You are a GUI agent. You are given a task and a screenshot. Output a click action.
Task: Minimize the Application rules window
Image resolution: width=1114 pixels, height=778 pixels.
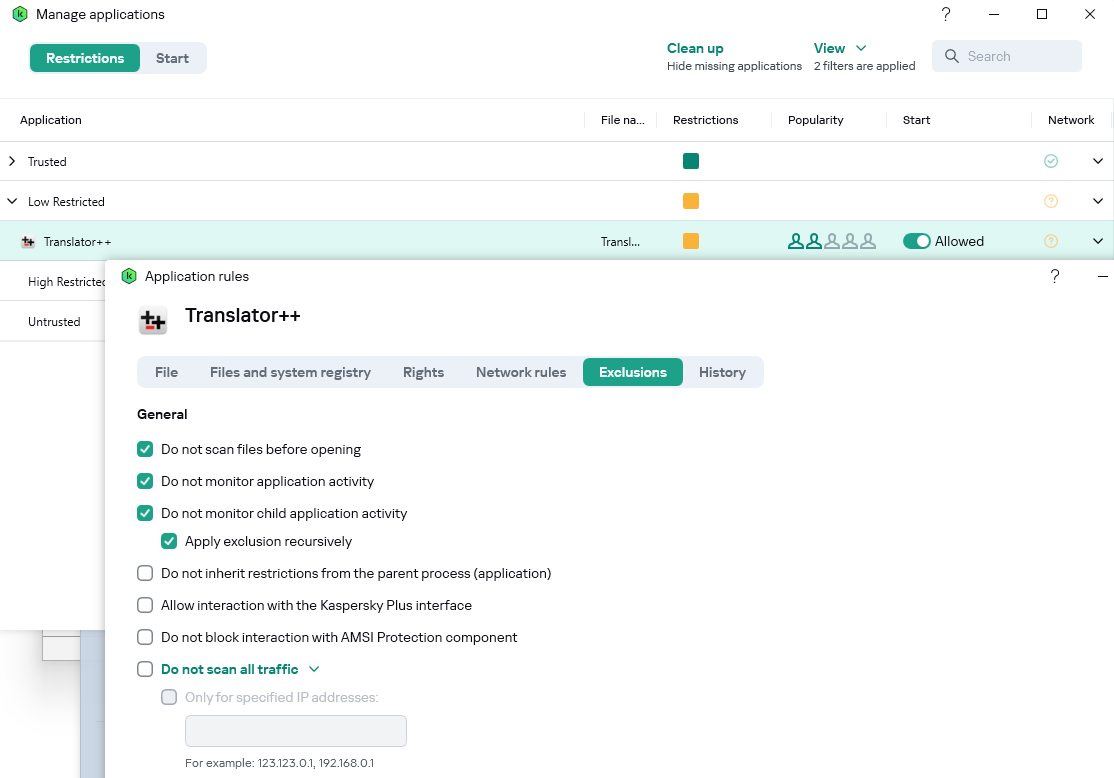click(x=1103, y=276)
